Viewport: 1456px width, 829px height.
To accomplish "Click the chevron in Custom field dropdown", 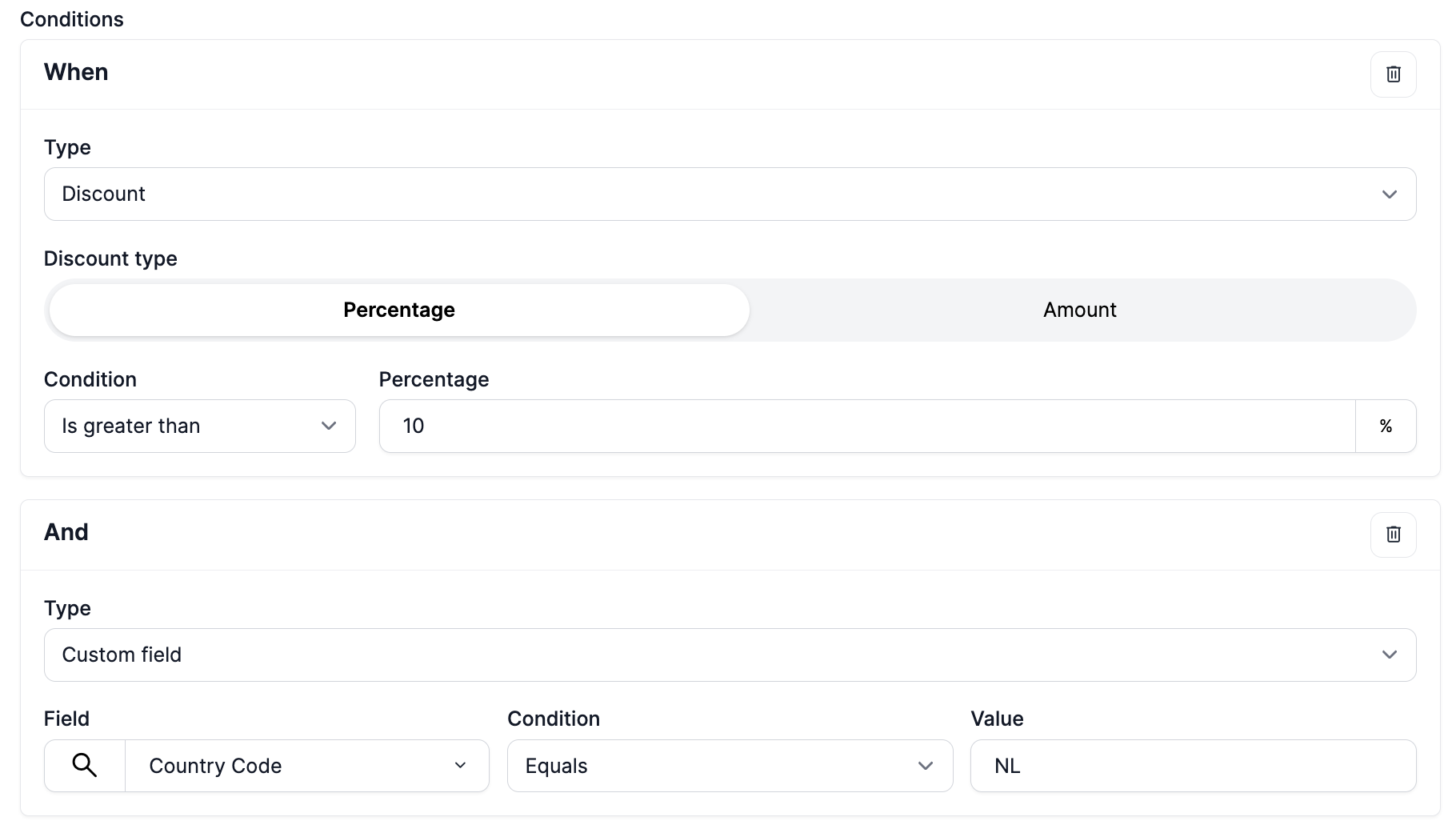I will (1389, 655).
